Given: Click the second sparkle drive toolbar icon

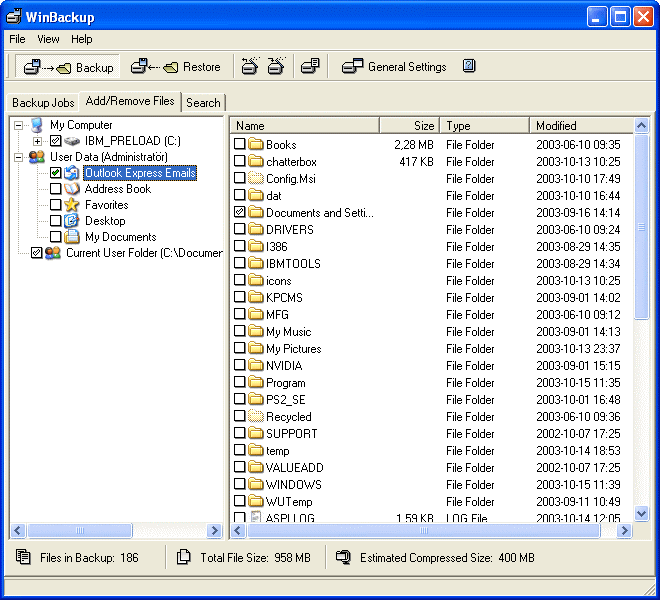Looking at the screenshot, I should pos(277,66).
